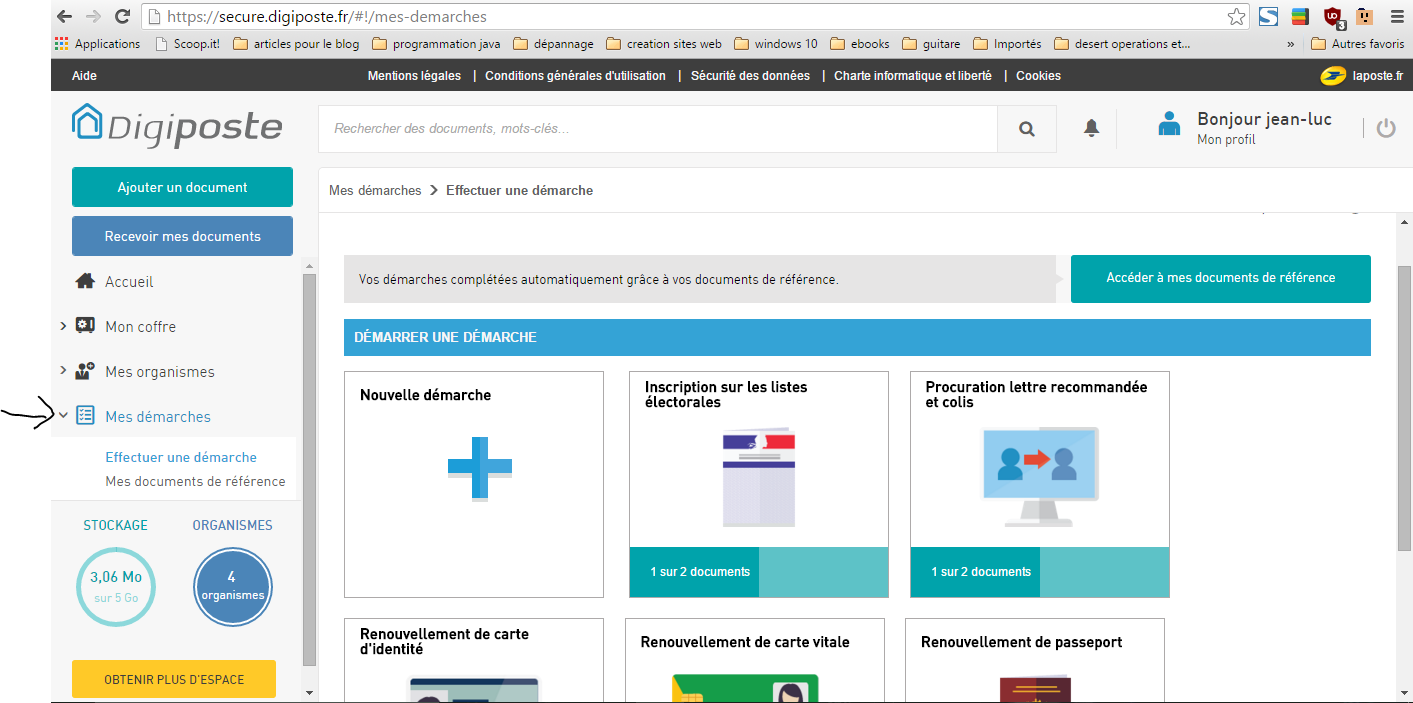Open 'ebooks' bookmarks folder
The image size is (1413, 703).
click(x=860, y=44)
